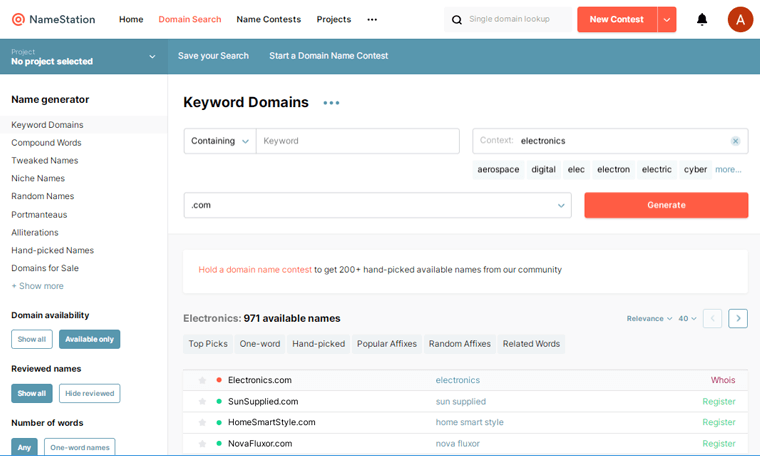Switch to One-word tab
Screen dimensions: 760x456
[x=260, y=344]
